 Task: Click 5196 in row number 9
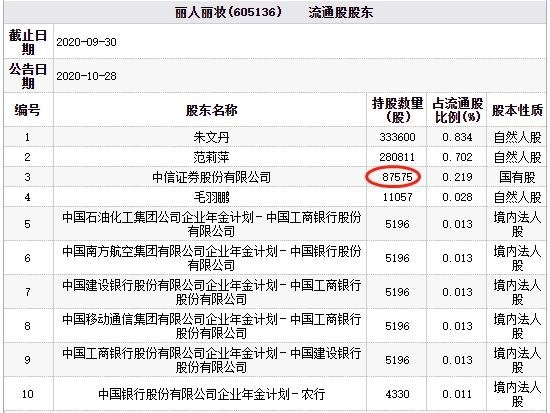[x=397, y=360]
